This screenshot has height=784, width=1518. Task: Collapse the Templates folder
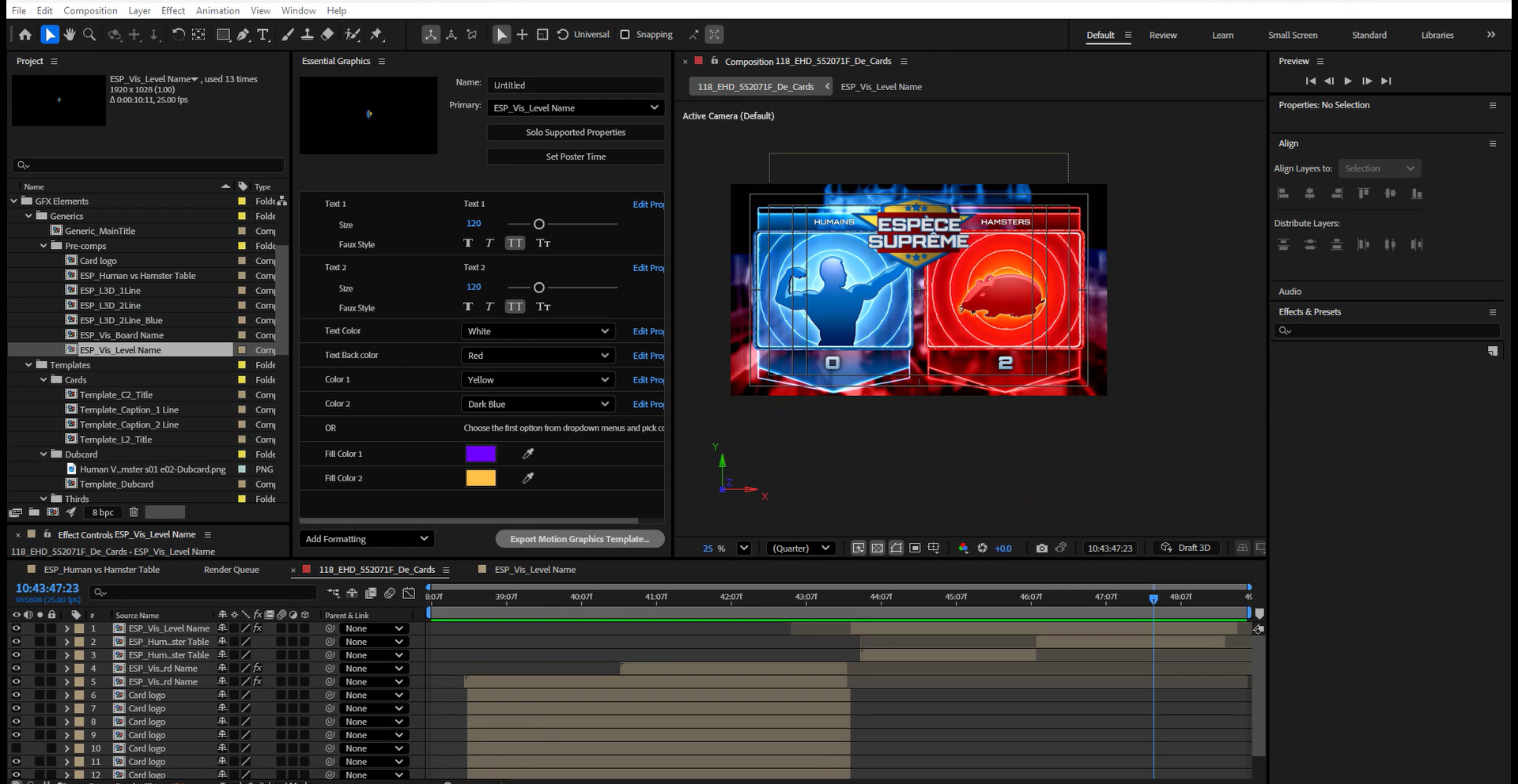pyautogui.click(x=29, y=365)
